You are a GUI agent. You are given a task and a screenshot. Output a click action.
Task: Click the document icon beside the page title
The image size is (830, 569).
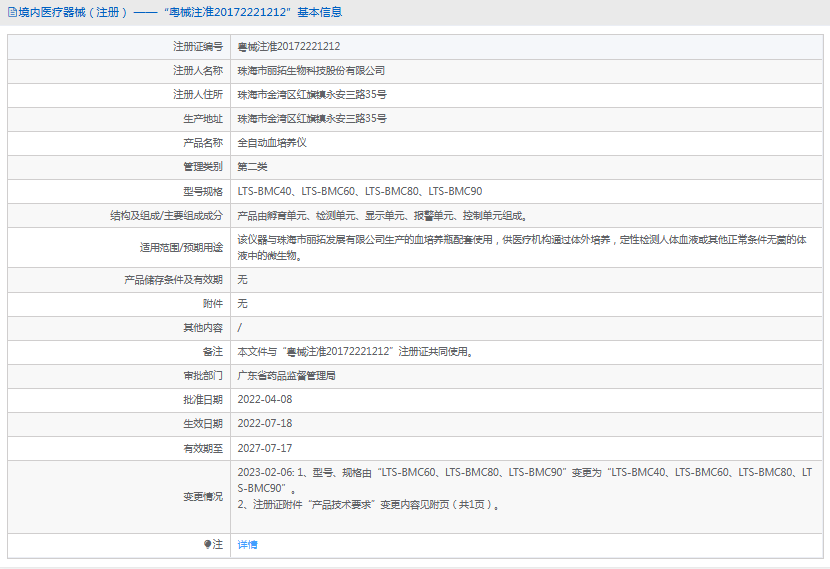[12, 12]
